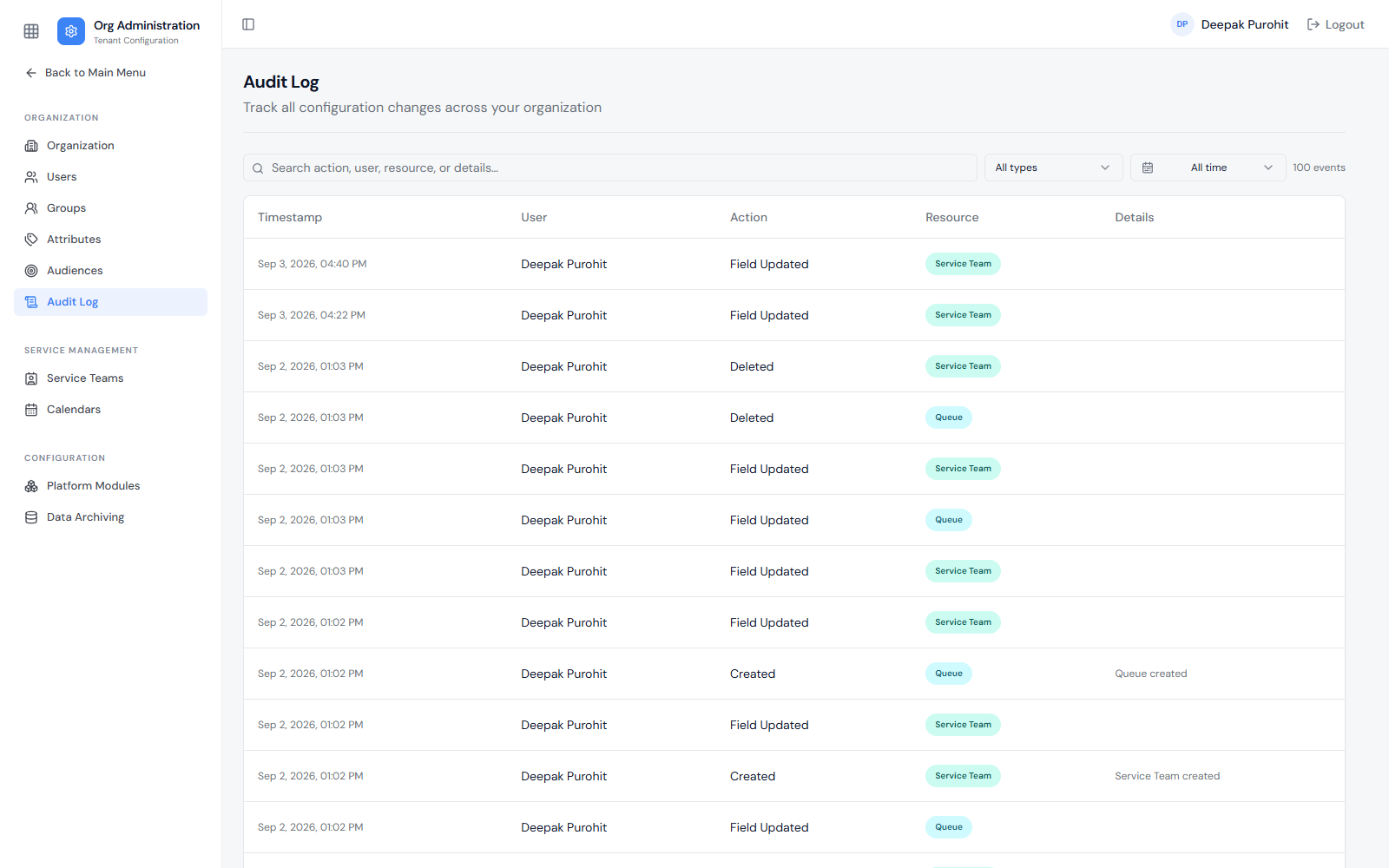Click the DP user avatar
Screen dimensions: 1389x868
pyautogui.click(x=1182, y=24)
